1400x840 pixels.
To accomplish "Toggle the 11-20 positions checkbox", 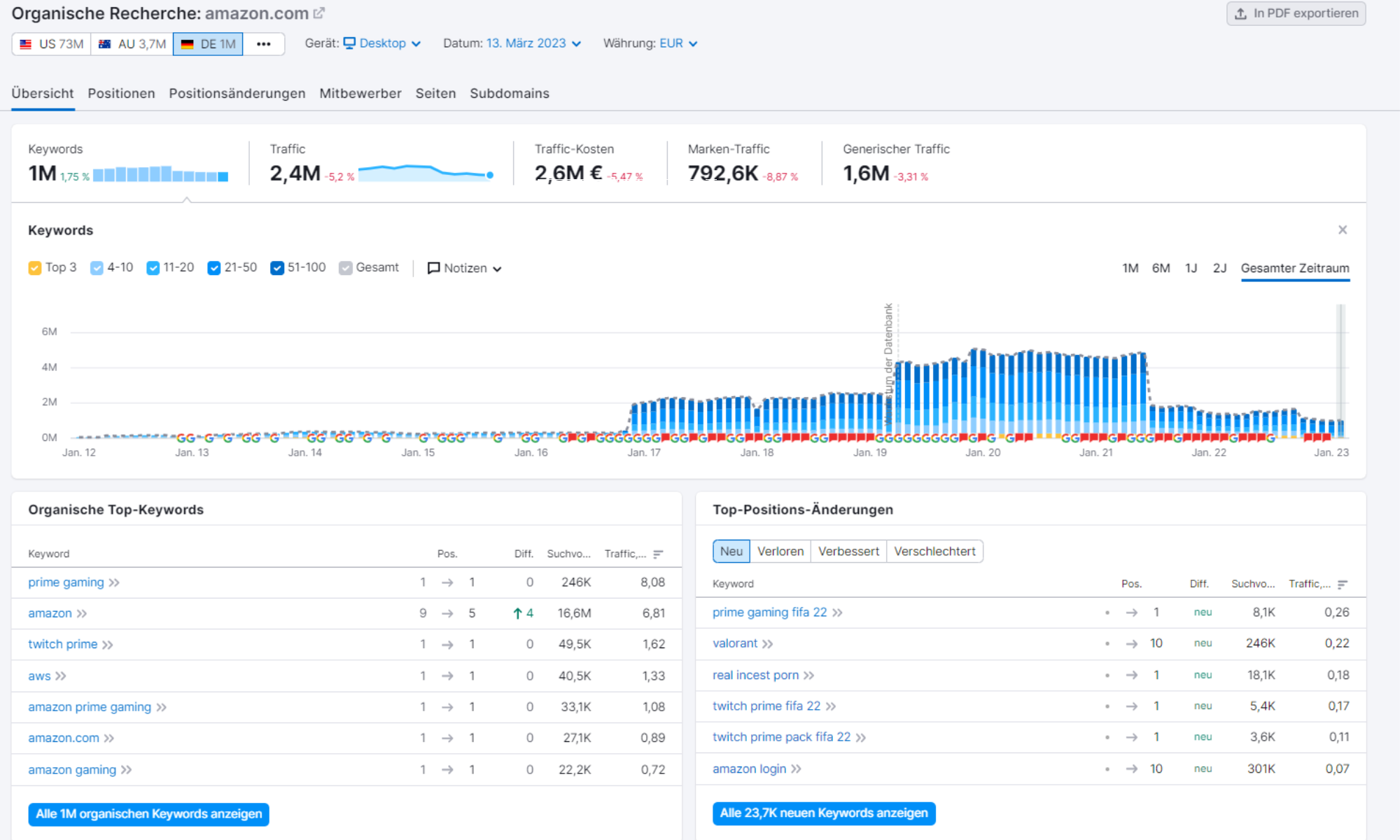I will [x=153, y=268].
